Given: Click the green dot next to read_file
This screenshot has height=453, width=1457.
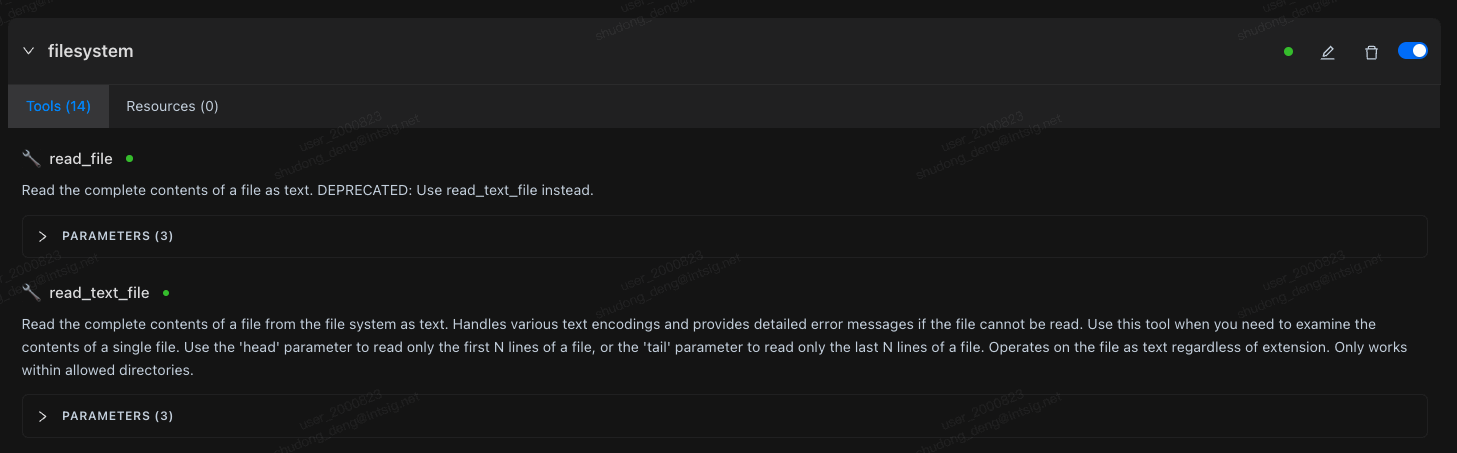Looking at the screenshot, I should pyautogui.click(x=129, y=158).
